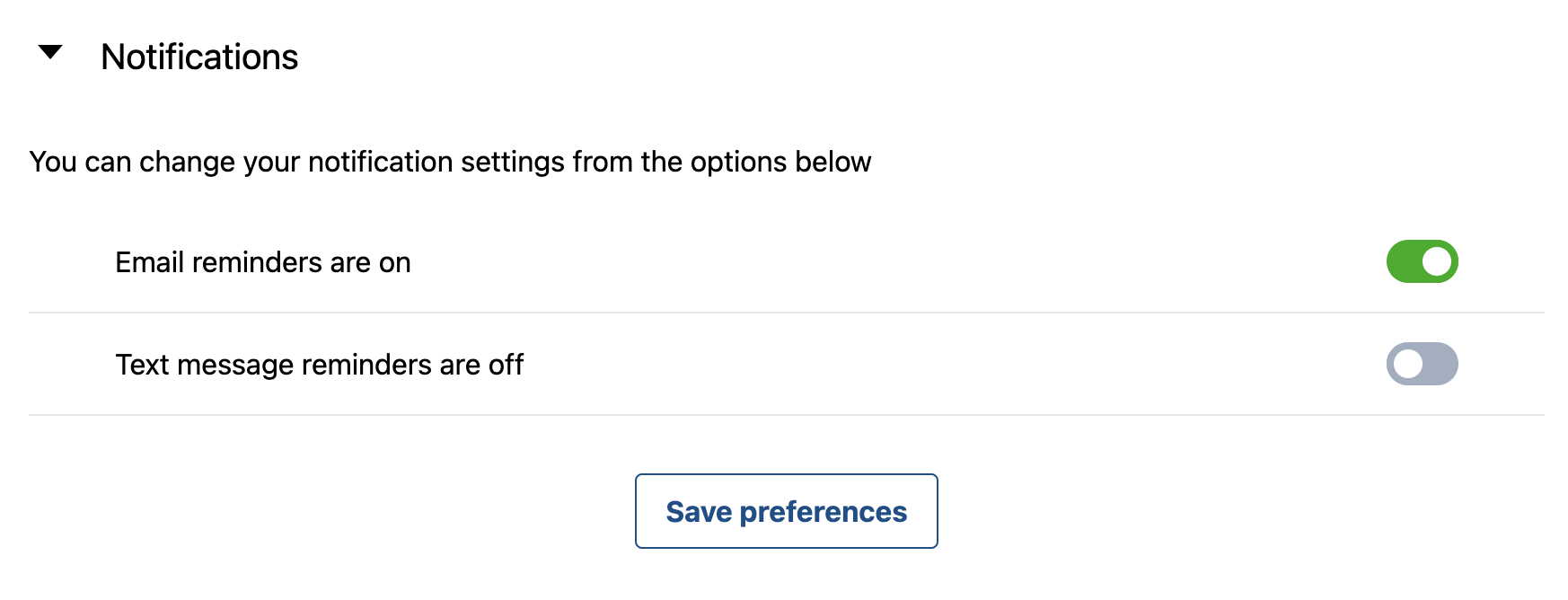Click the Save preferences button

786,511
